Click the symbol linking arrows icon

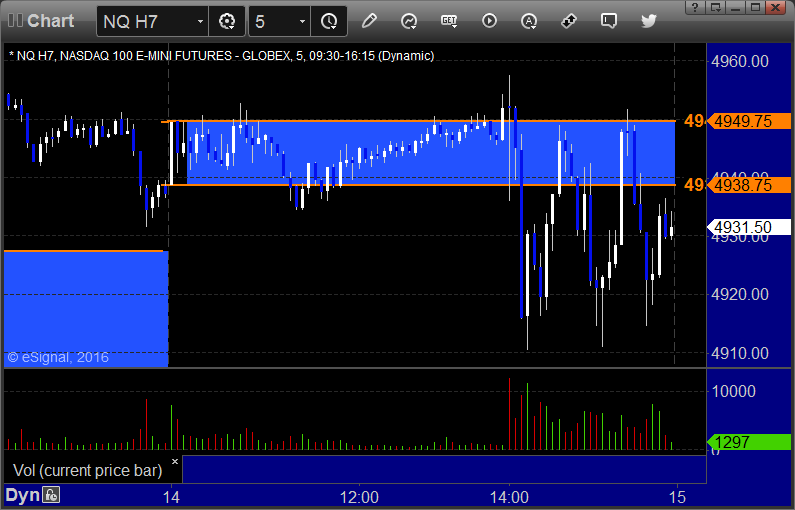click(x=569, y=21)
